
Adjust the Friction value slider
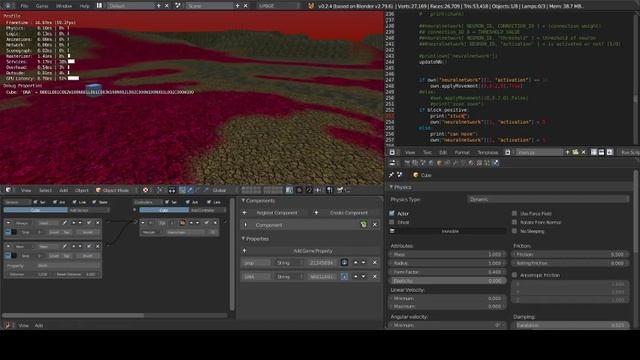(570, 255)
